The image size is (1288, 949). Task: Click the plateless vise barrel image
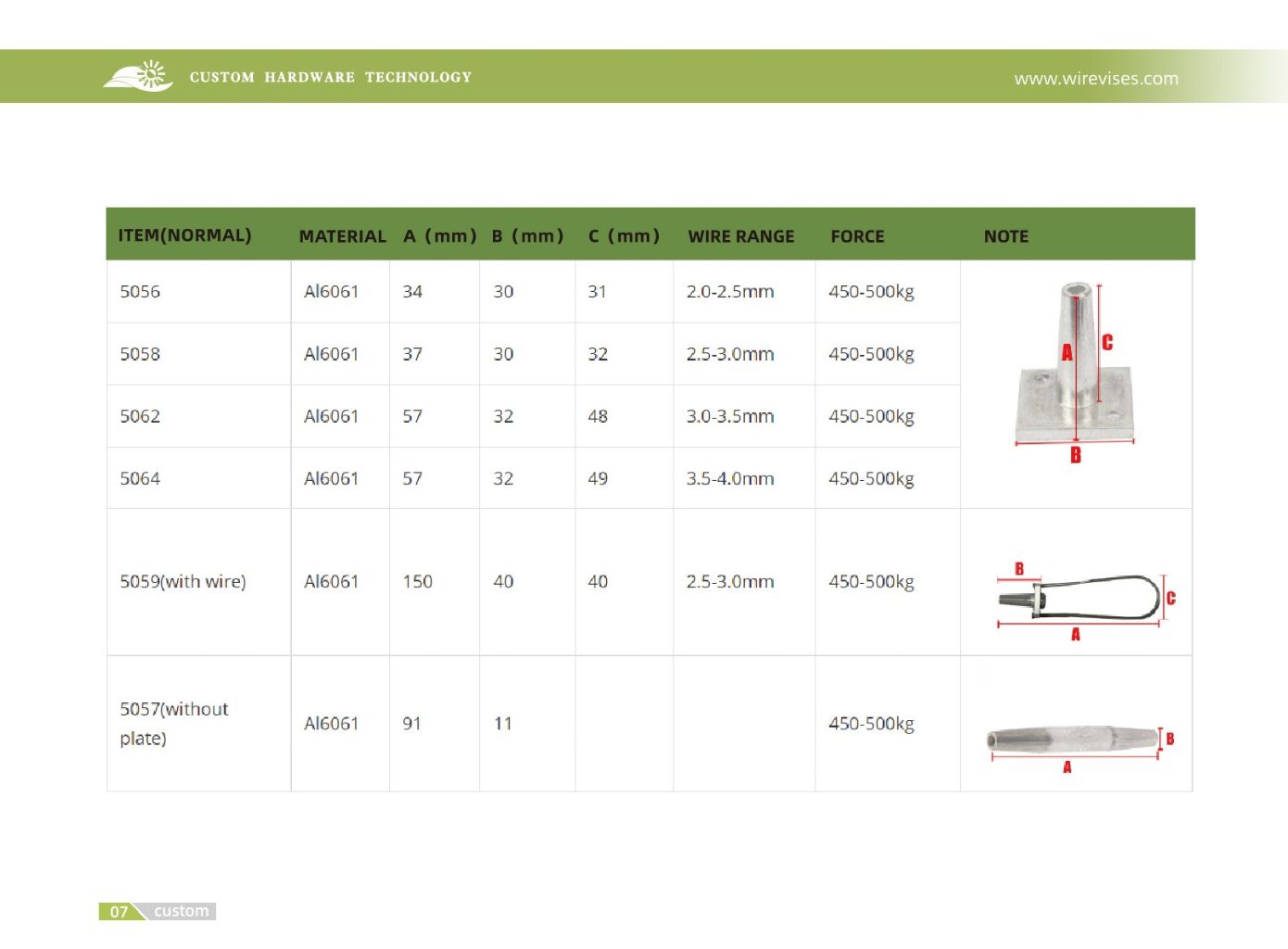point(1072,740)
